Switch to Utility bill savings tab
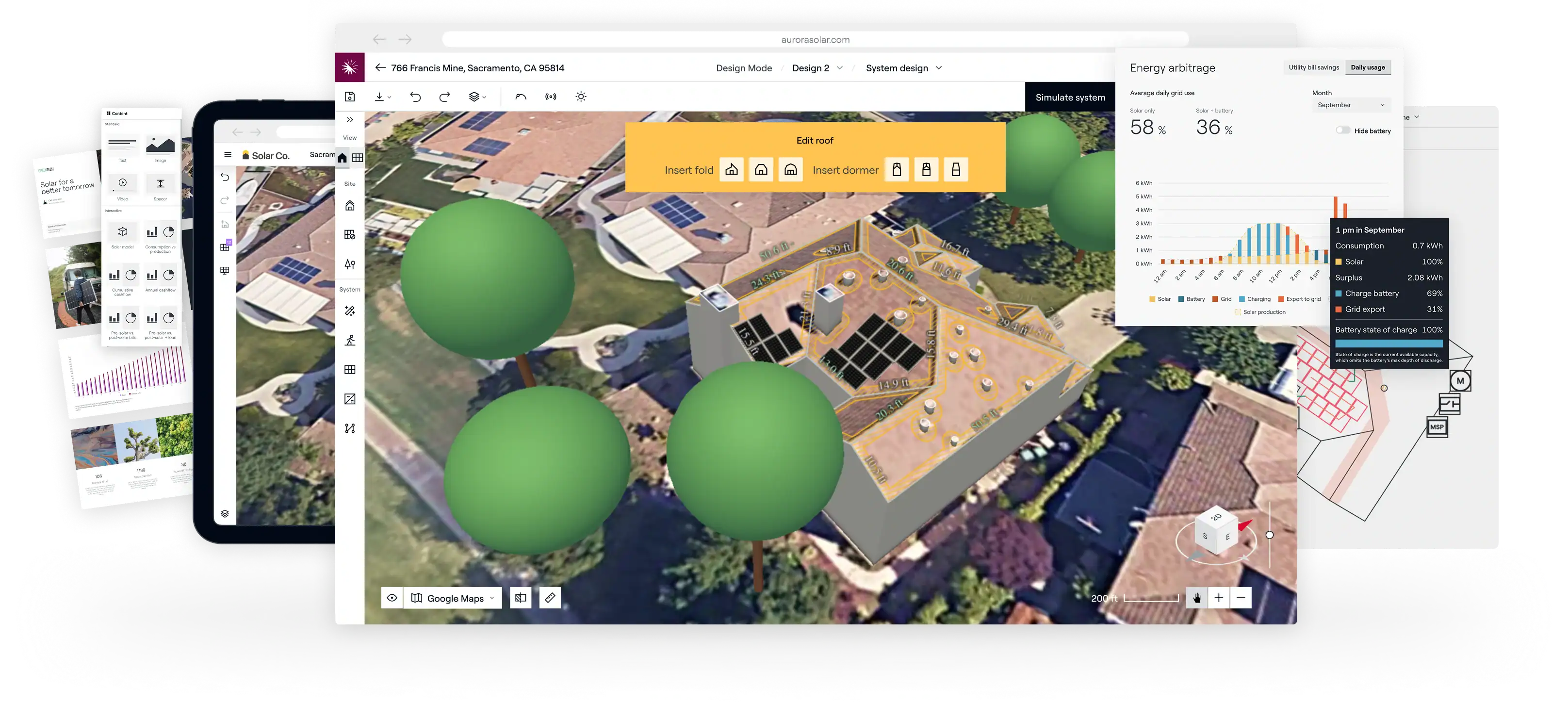Viewport: 1568px width, 704px height. (1314, 67)
